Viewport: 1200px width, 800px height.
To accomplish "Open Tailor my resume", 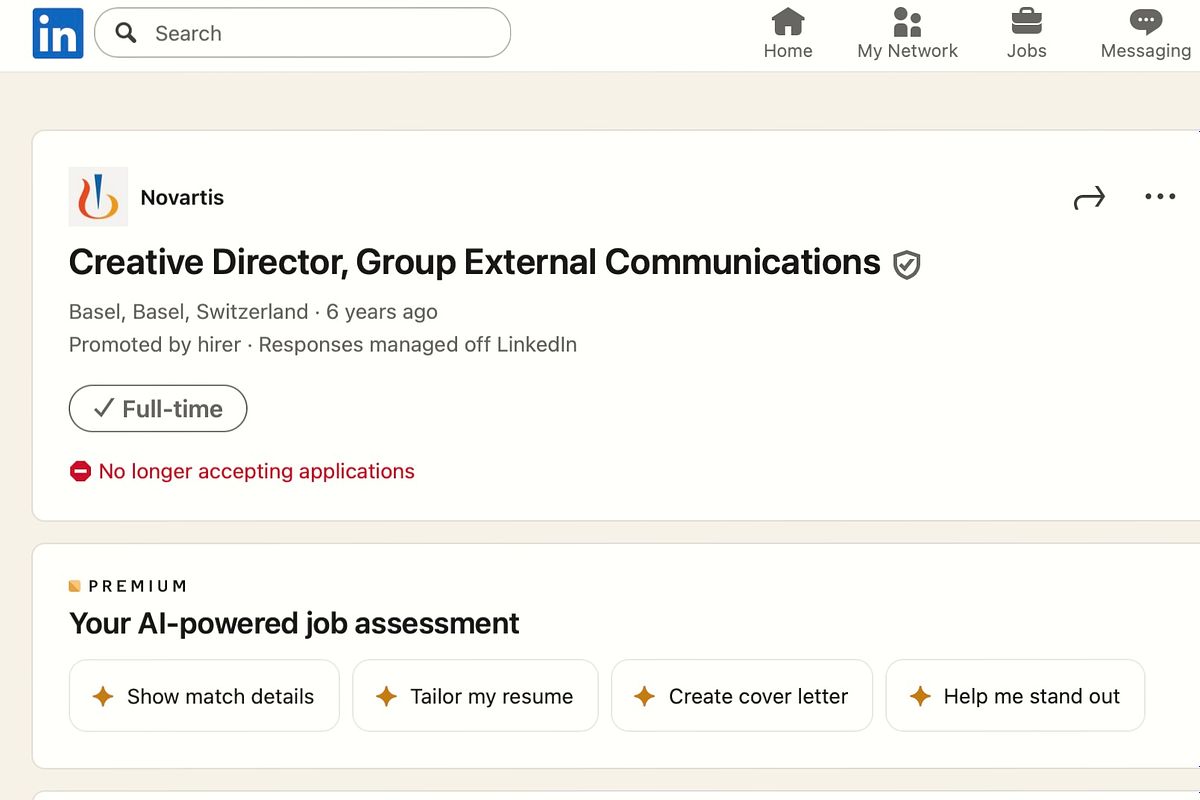I will [475, 696].
